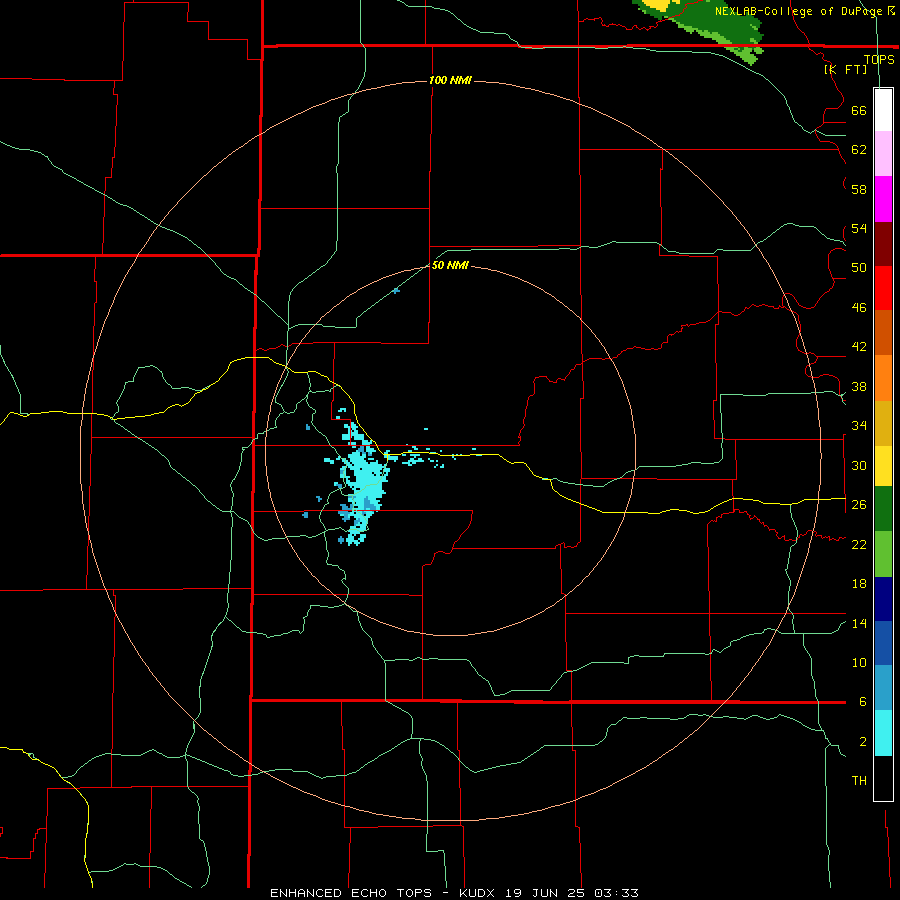This screenshot has height=900, width=900.
Task: Click the legend value 34
Action: coord(859,426)
